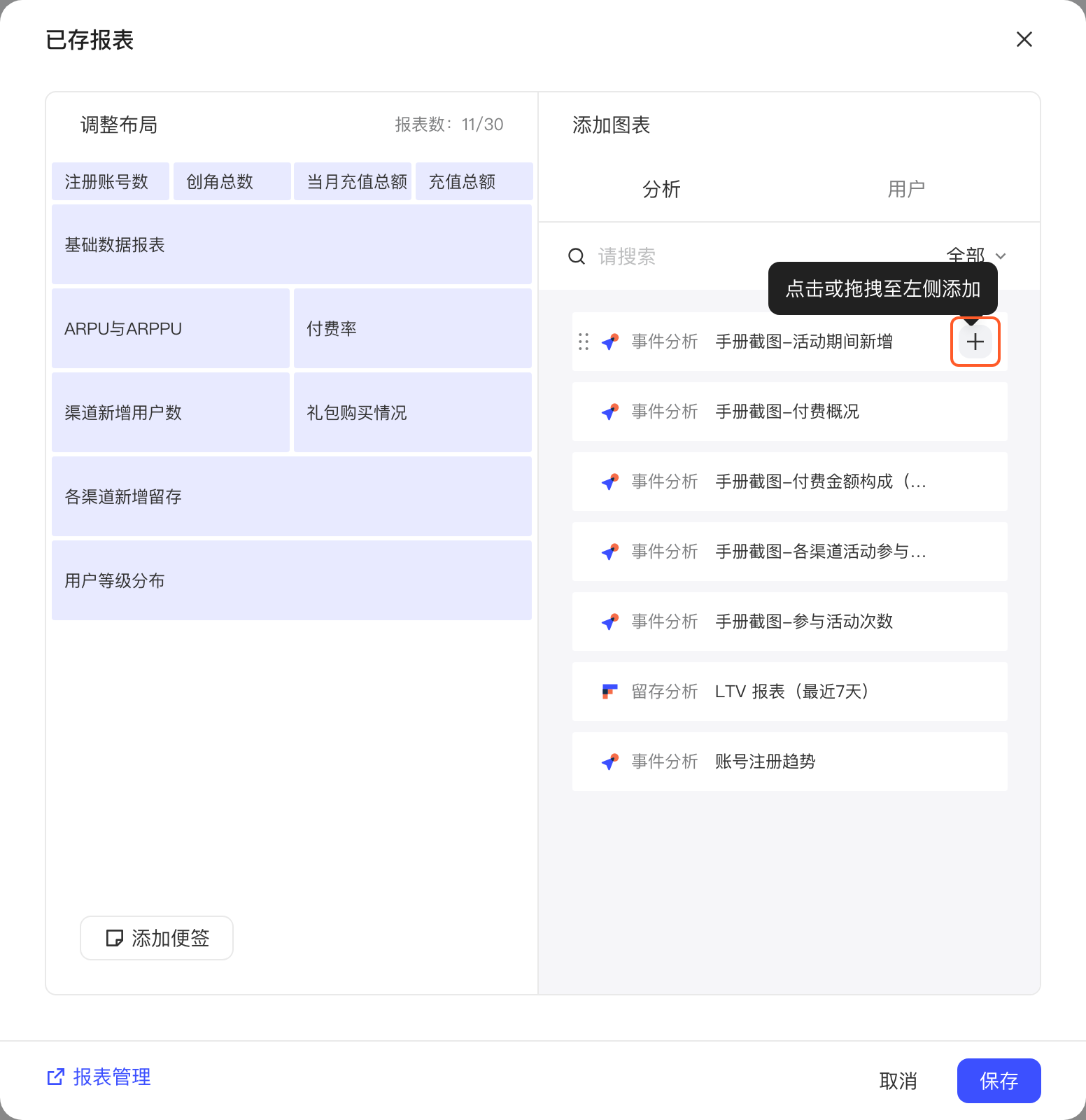The height and width of the screenshot is (1120, 1086).
Task: Click the 手册截图–付费金额构成 report name
Action: click(x=821, y=482)
